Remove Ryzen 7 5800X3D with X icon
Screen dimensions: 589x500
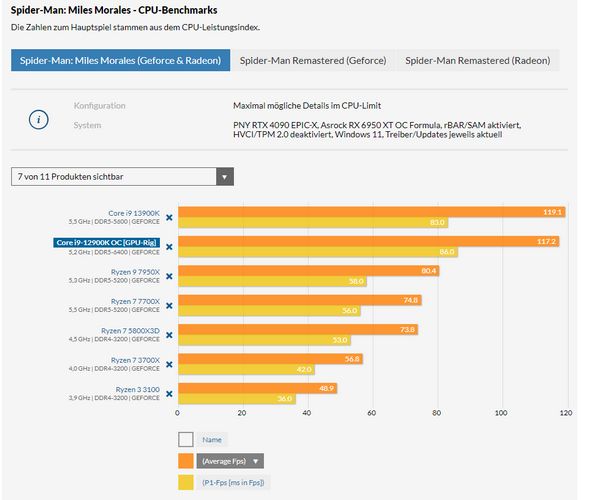click(x=169, y=335)
